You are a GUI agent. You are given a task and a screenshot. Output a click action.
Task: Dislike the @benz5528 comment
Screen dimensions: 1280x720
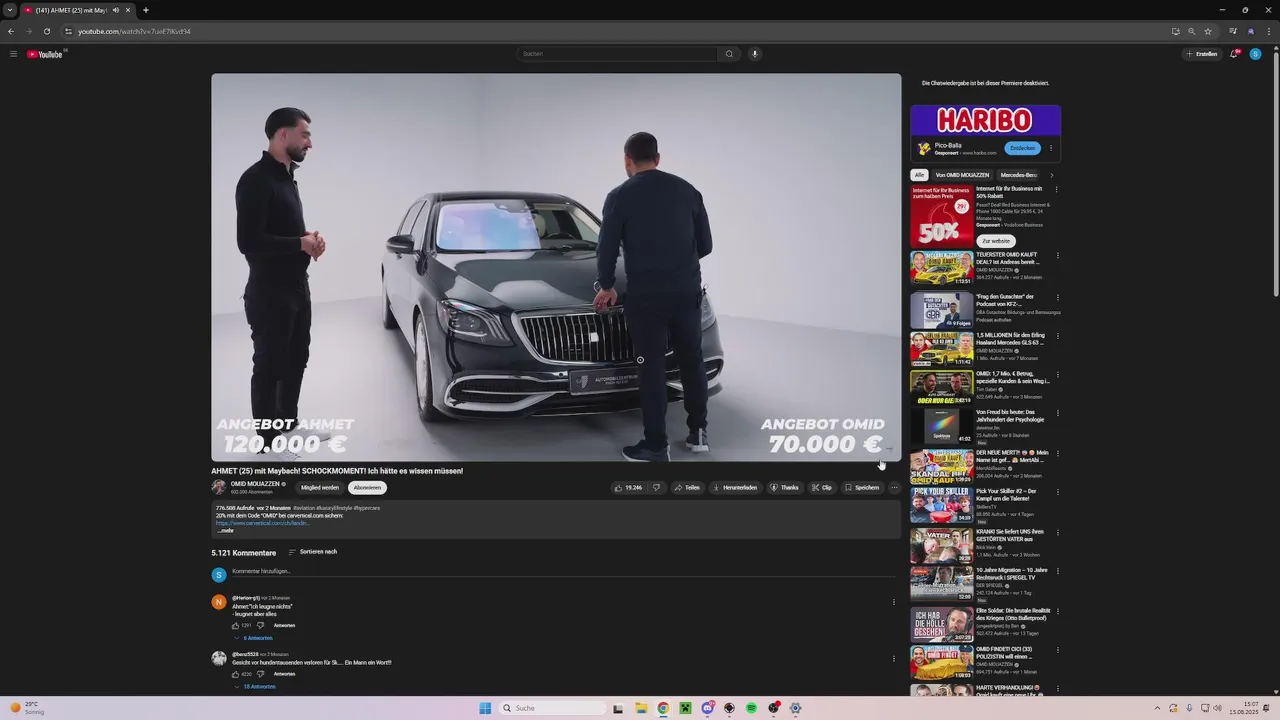point(260,674)
